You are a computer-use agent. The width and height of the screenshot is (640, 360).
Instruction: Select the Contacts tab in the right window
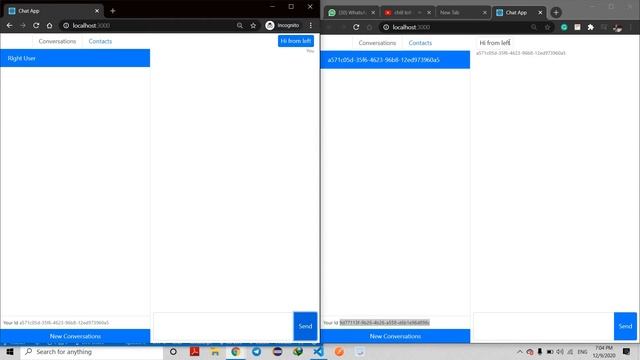coord(420,43)
